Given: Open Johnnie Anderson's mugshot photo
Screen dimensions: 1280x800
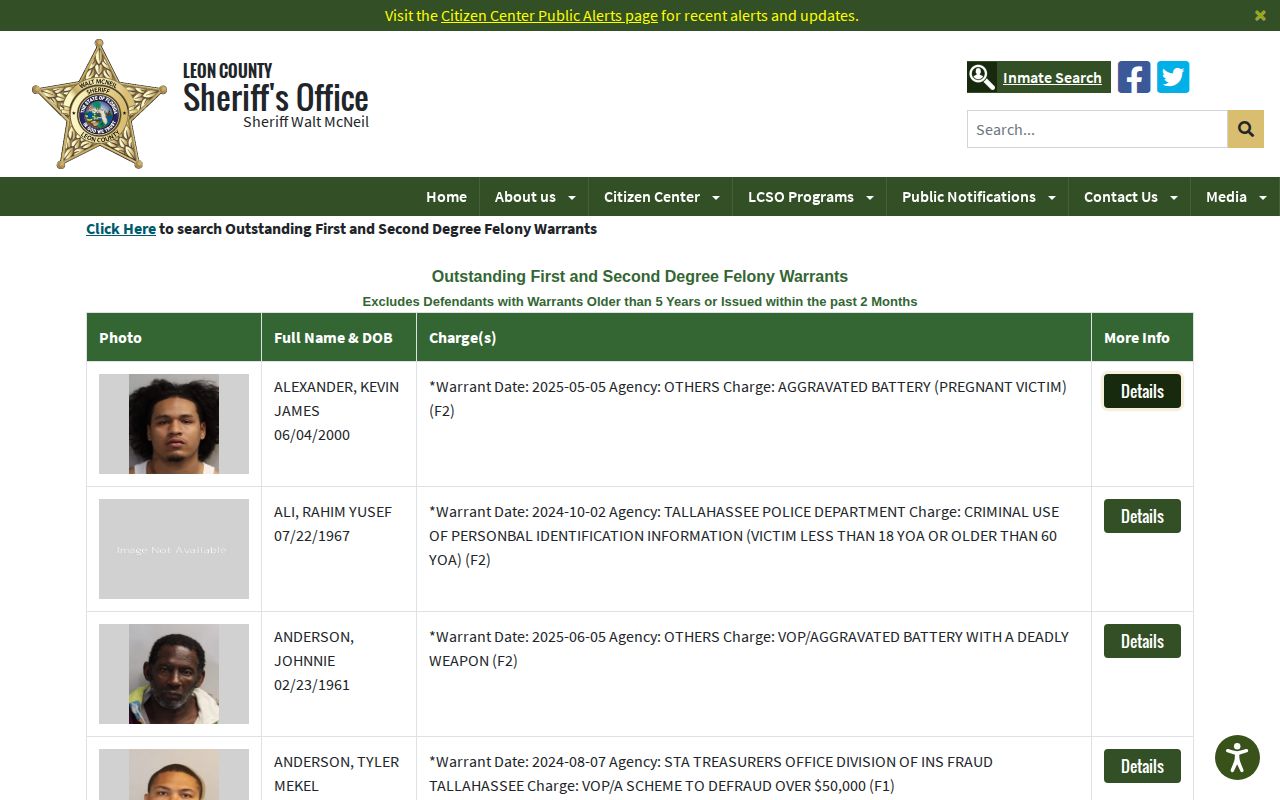Looking at the screenshot, I should click(174, 674).
